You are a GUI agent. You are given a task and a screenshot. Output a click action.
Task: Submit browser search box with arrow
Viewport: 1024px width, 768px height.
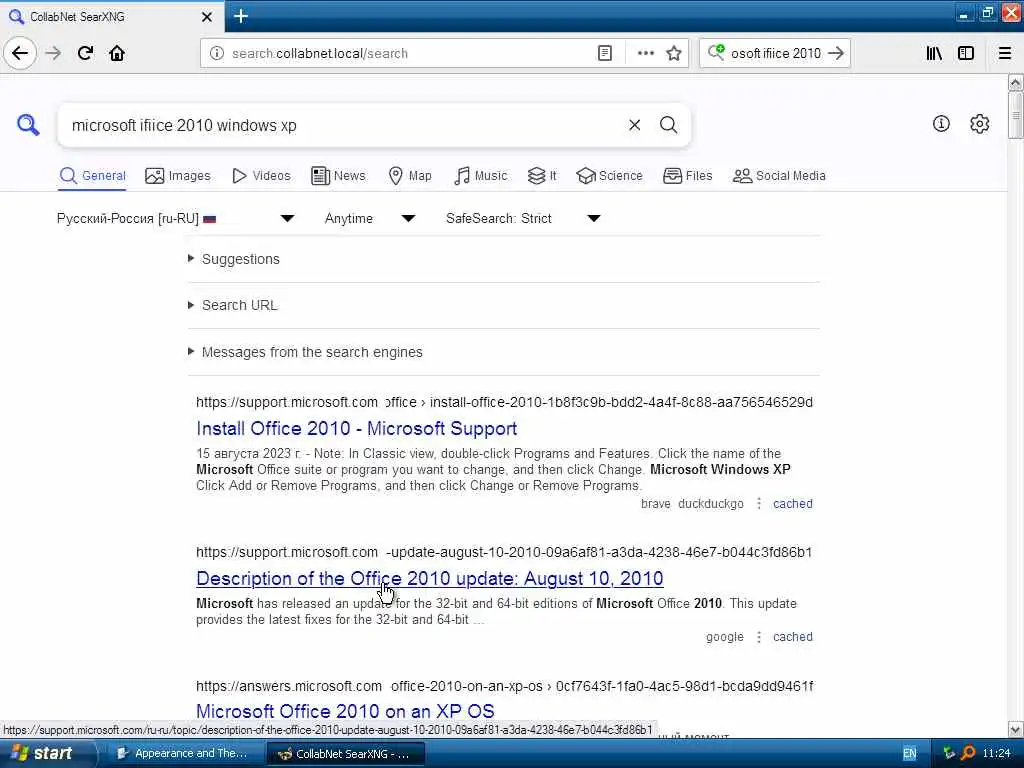tap(836, 53)
